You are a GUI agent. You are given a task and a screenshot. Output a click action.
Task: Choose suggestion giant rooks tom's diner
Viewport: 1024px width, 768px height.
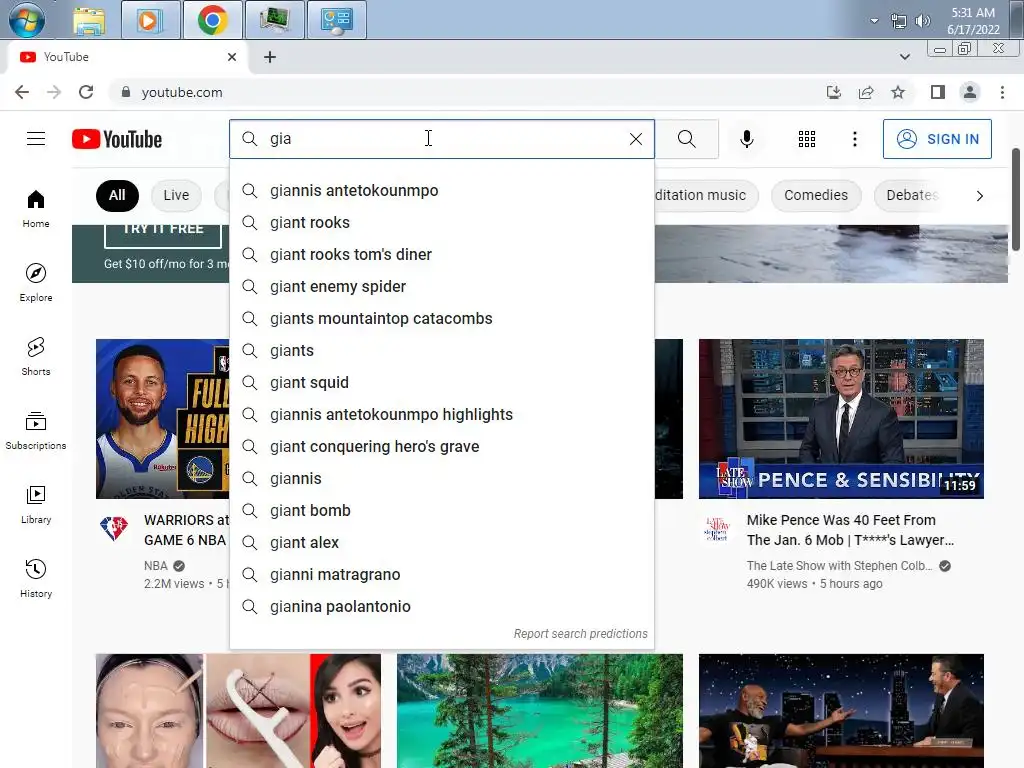(x=441, y=255)
